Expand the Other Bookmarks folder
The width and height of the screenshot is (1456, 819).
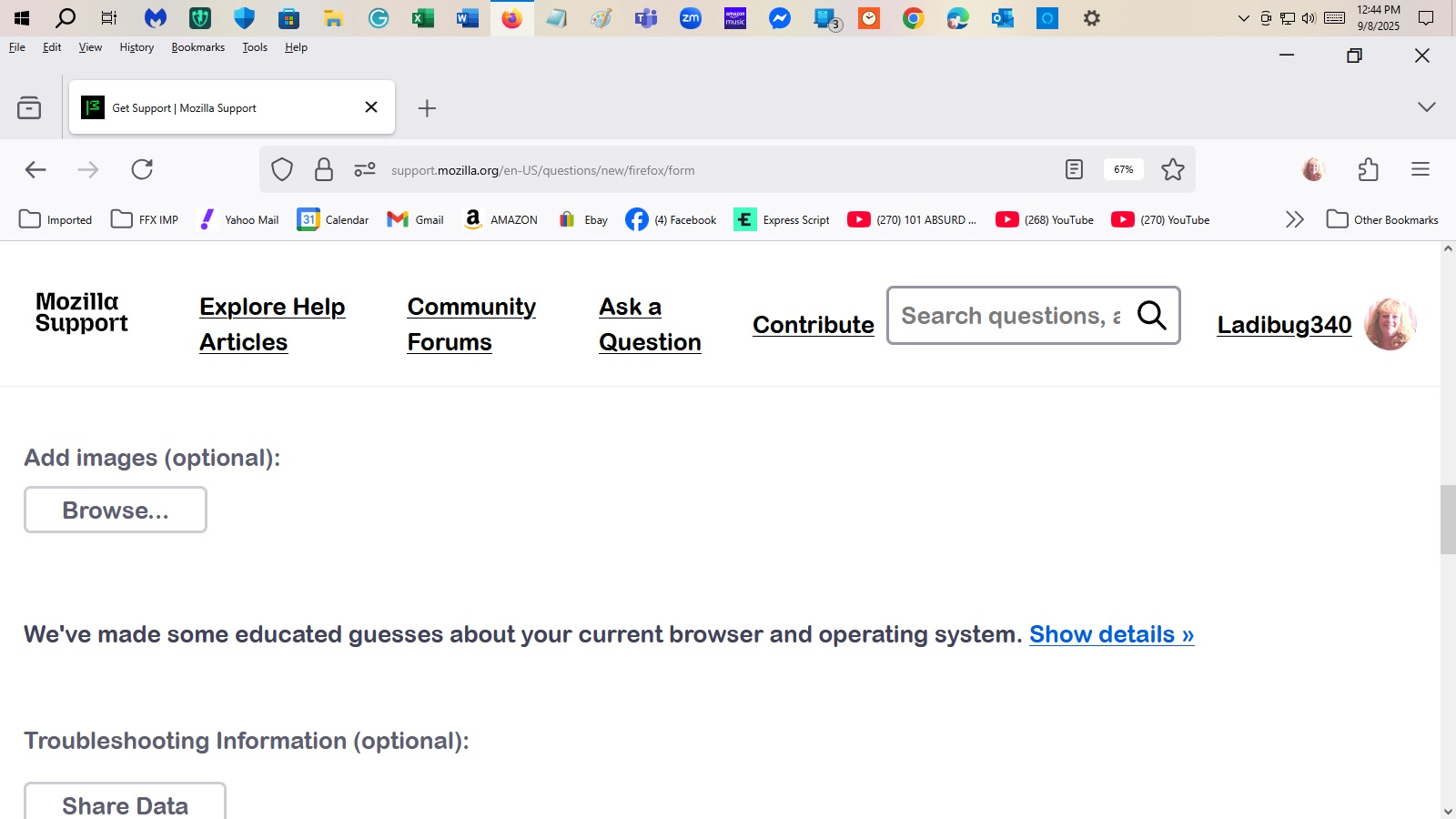(1382, 219)
